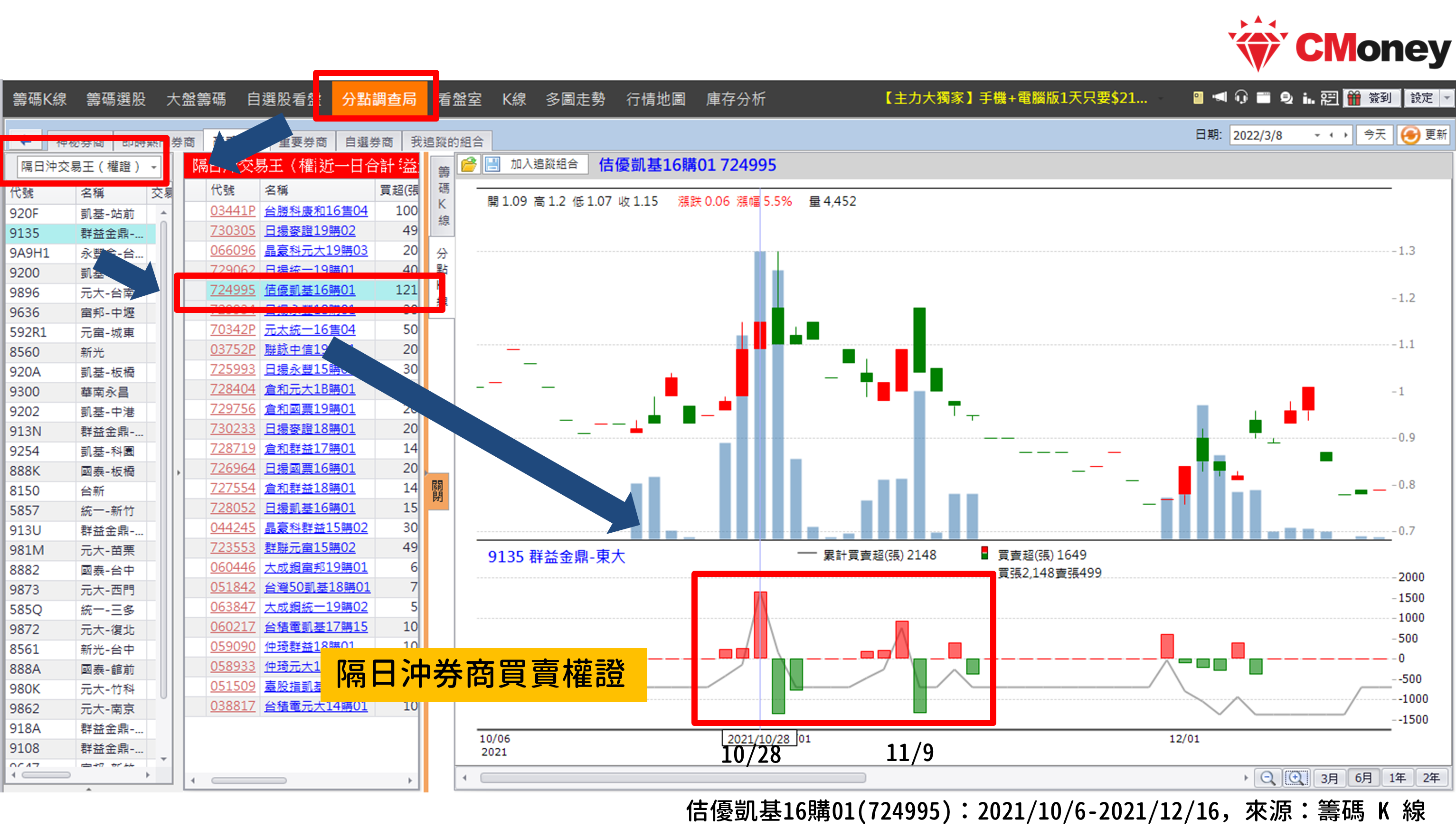Open the chat bubbles icon
The width and height of the screenshot is (1456, 838).
[1286, 98]
